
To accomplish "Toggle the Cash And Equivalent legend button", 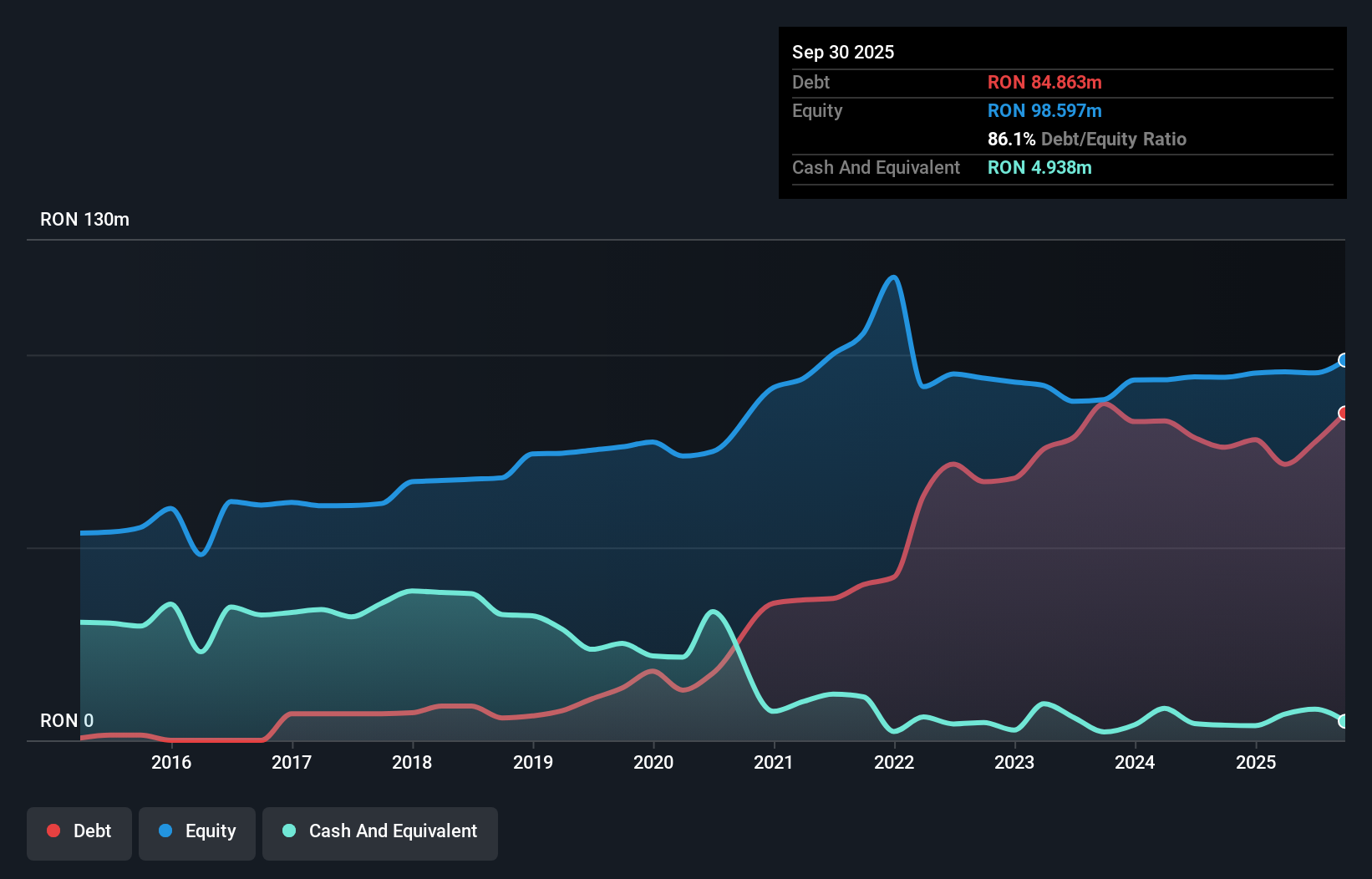I will click(x=380, y=833).
